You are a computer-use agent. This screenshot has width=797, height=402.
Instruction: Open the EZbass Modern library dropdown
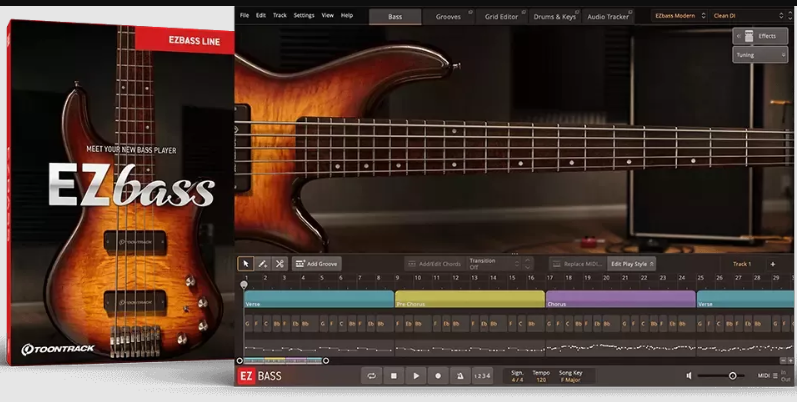point(679,16)
